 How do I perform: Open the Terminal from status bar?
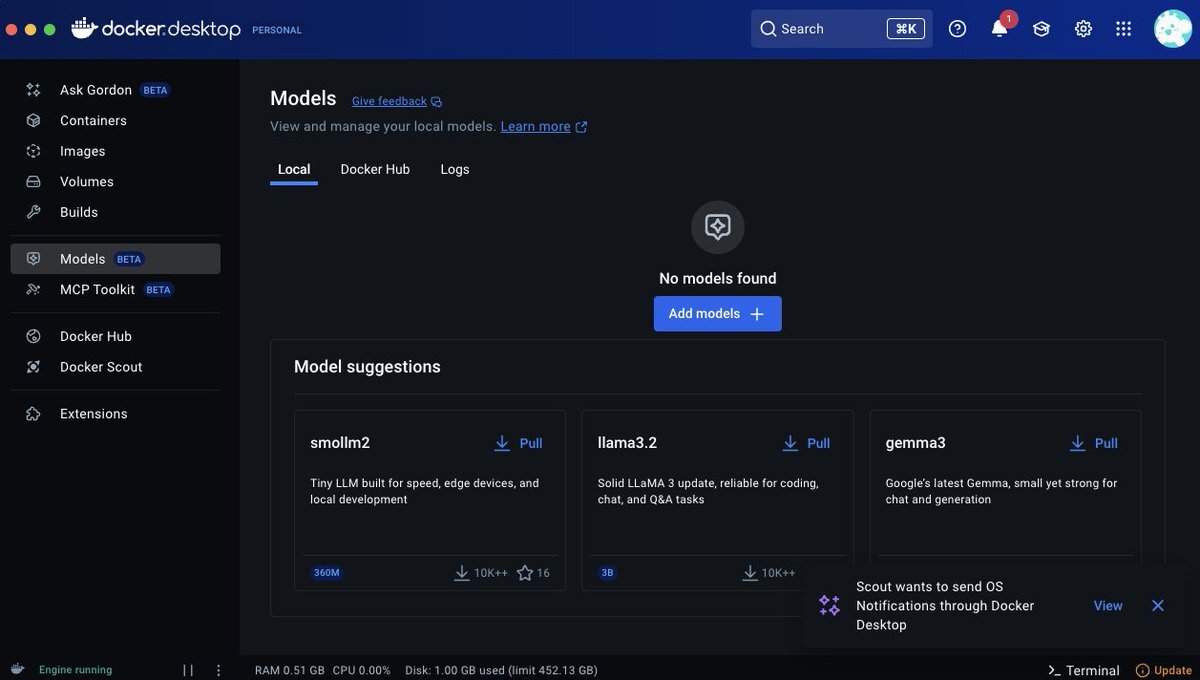1083,670
